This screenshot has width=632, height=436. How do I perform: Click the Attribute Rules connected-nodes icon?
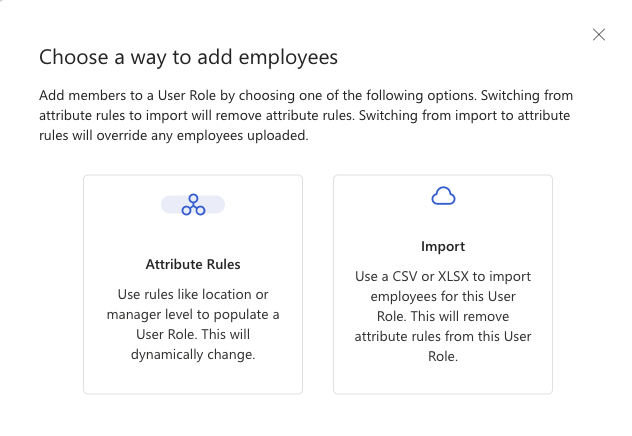[x=193, y=205]
